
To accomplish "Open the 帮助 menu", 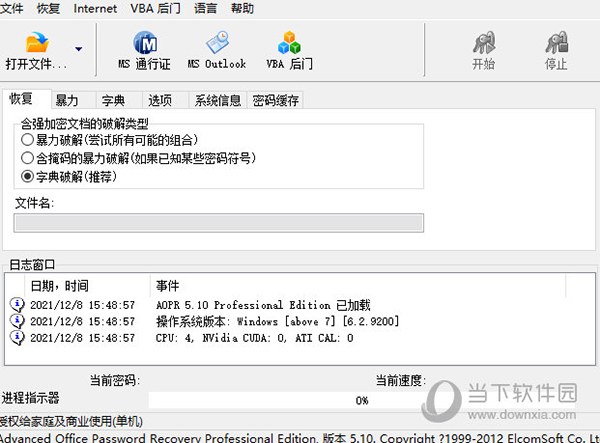I will coord(242,8).
